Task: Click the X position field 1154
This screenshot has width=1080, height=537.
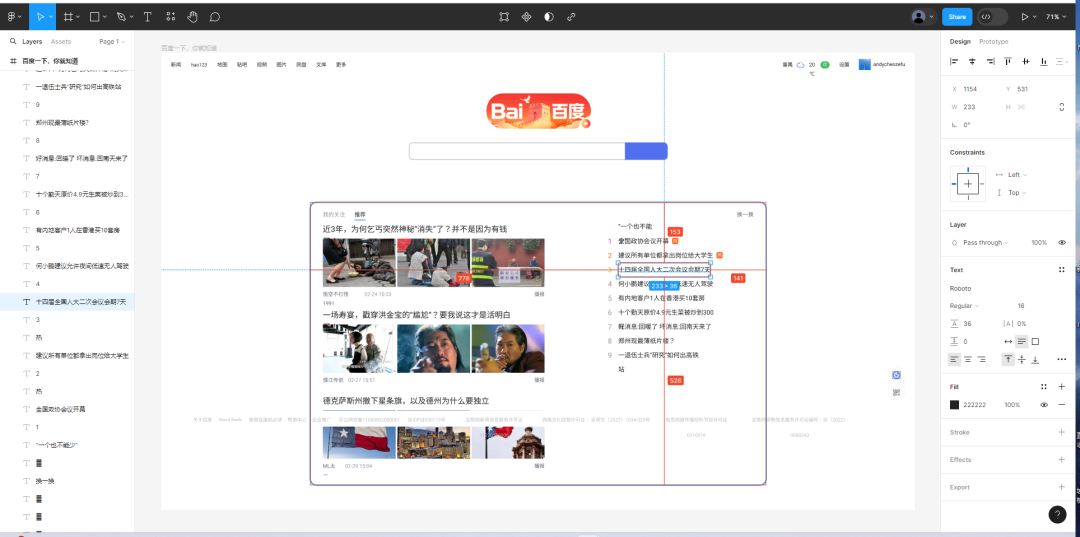Action: pyautogui.click(x=971, y=89)
